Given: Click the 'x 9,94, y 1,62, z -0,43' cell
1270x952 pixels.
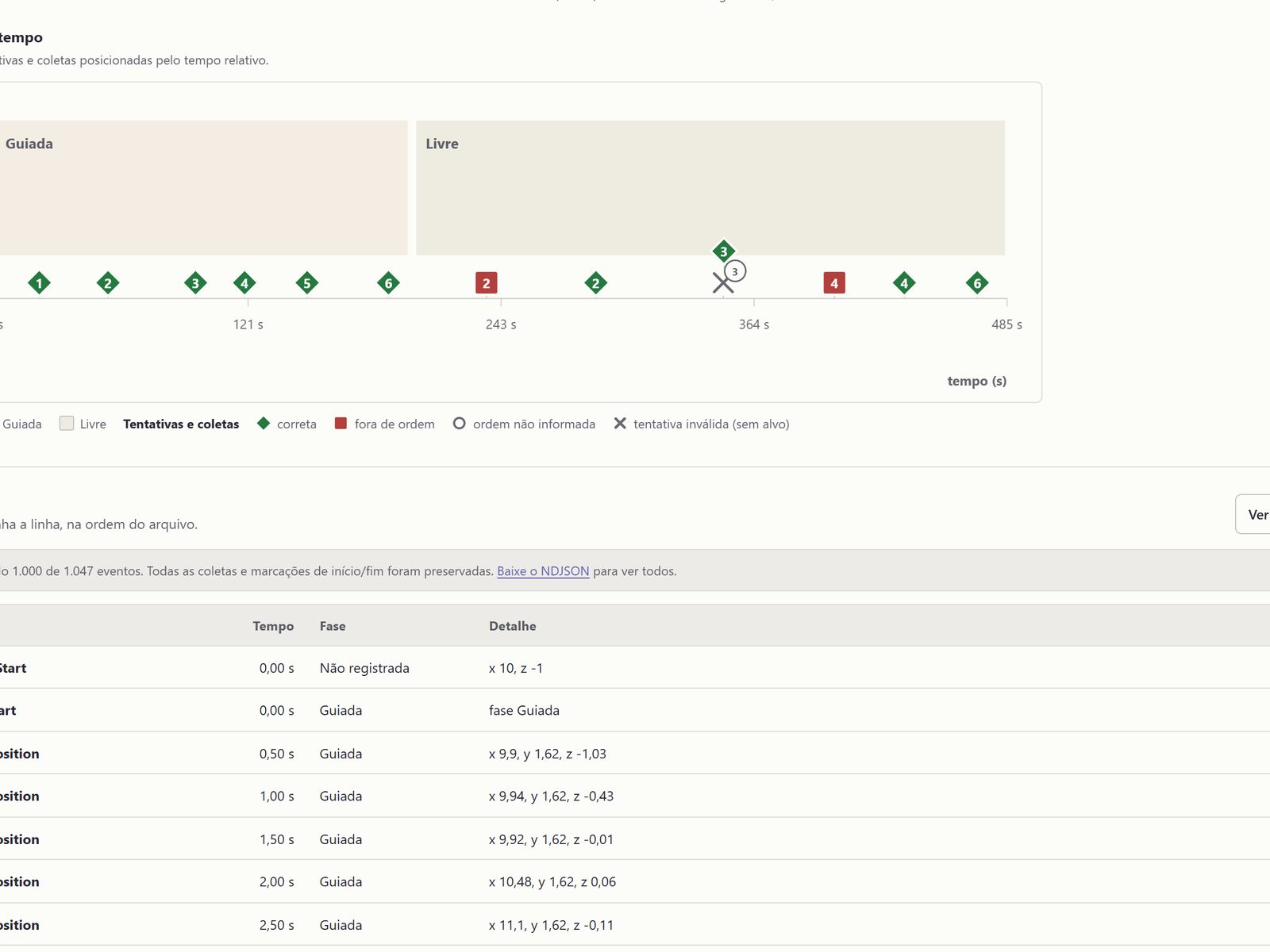Looking at the screenshot, I should pos(551,796).
